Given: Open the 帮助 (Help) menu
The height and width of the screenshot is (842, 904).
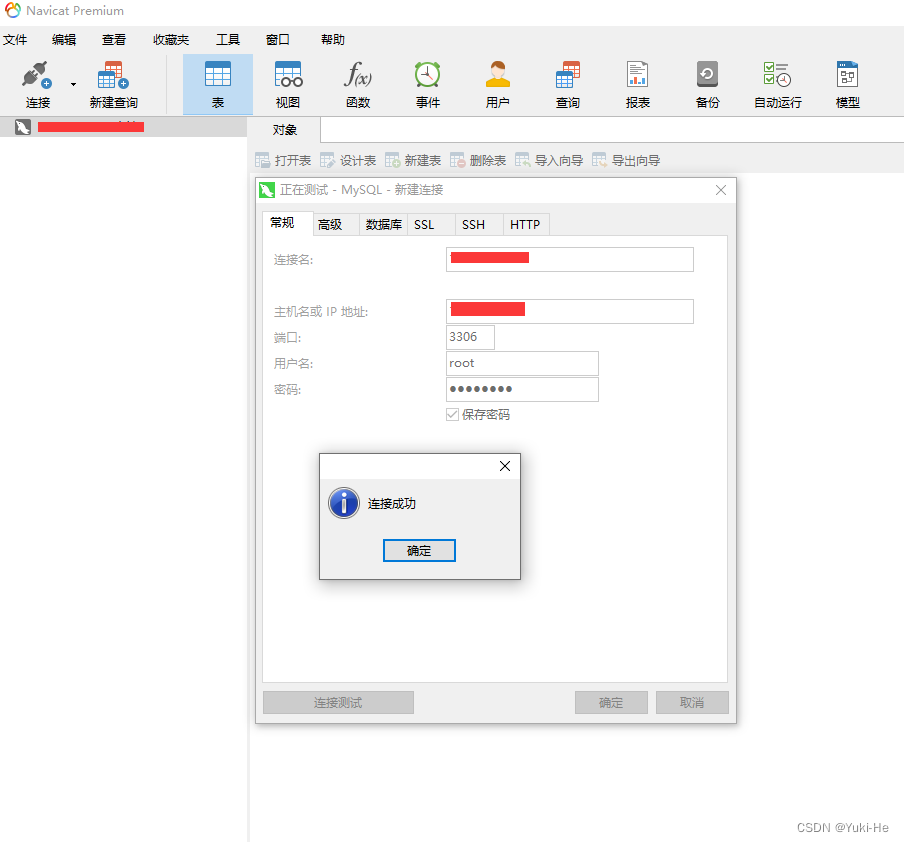Looking at the screenshot, I should [333, 40].
